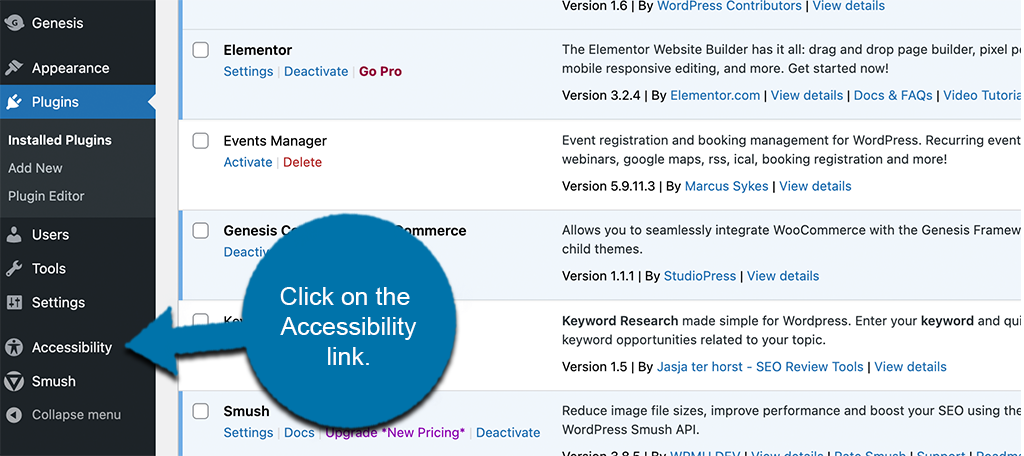The image size is (1024, 456).
Task: Check the Genesis Connect plugin checkbox
Action: click(200, 230)
